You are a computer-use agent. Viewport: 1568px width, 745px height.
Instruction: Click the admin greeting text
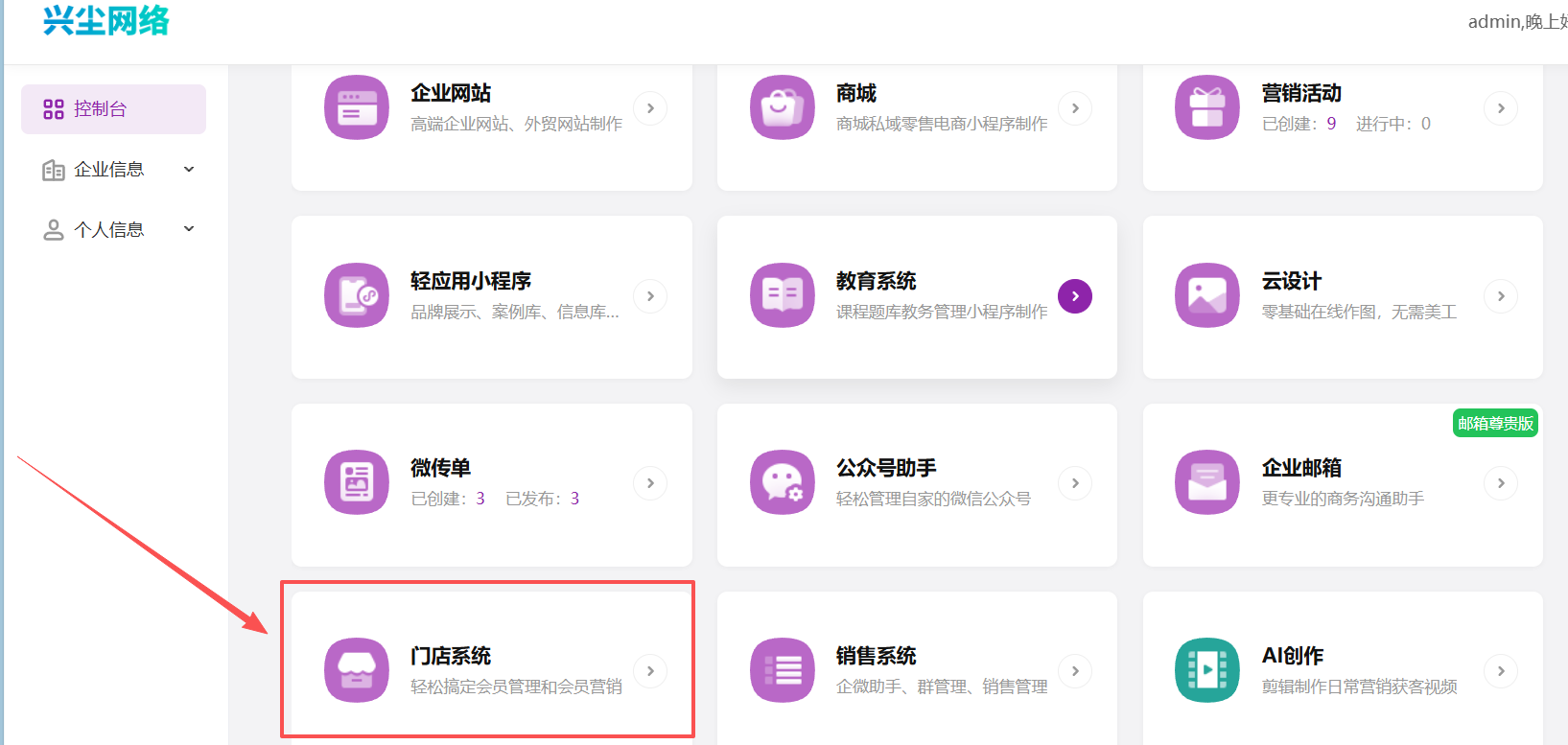pyautogui.click(x=1518, y=21)
